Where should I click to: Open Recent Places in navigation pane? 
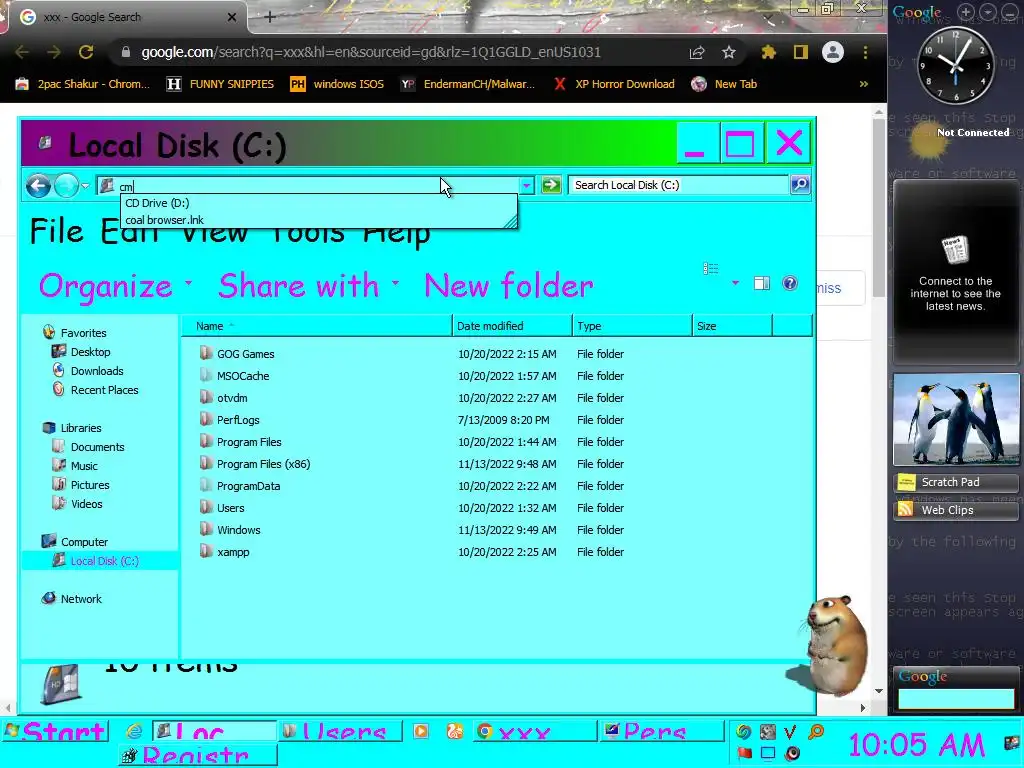(x=104, y=390)
